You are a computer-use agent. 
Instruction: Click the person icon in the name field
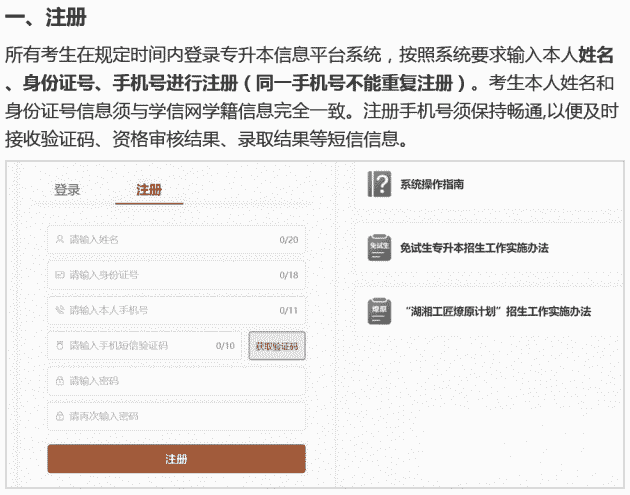click(x=60, y=240)
